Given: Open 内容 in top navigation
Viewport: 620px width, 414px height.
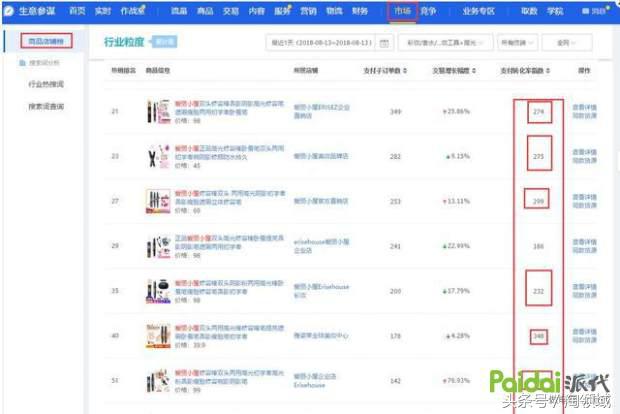Looking at the screenshot, I should click(257, 11).
